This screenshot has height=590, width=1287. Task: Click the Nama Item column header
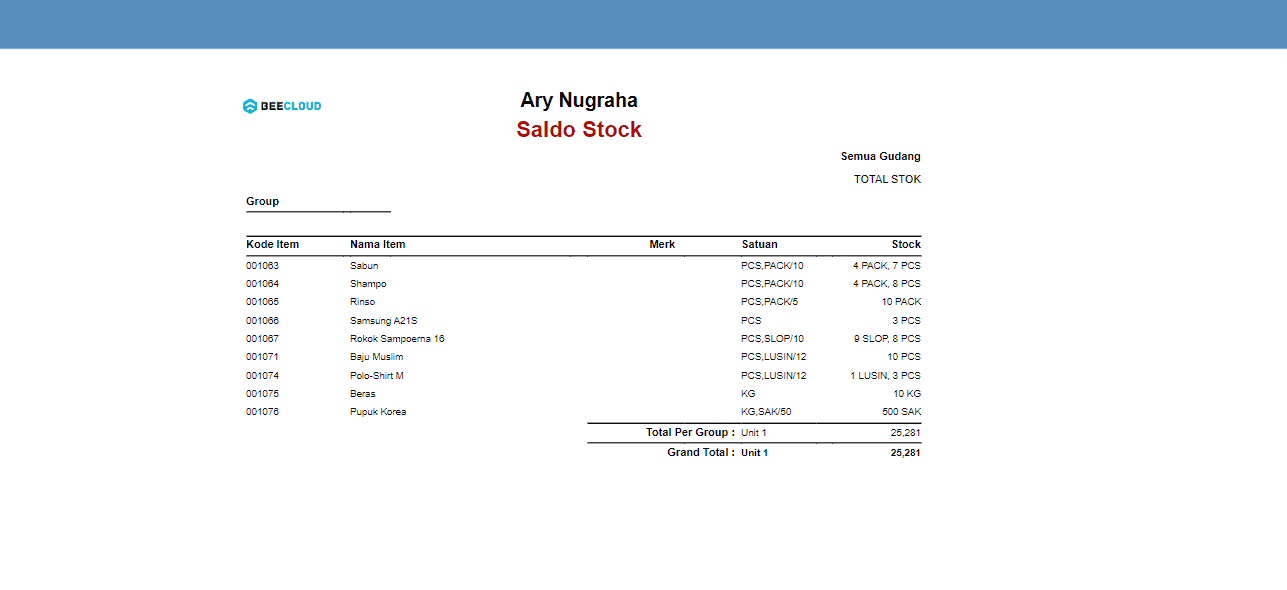coord(378,244)
